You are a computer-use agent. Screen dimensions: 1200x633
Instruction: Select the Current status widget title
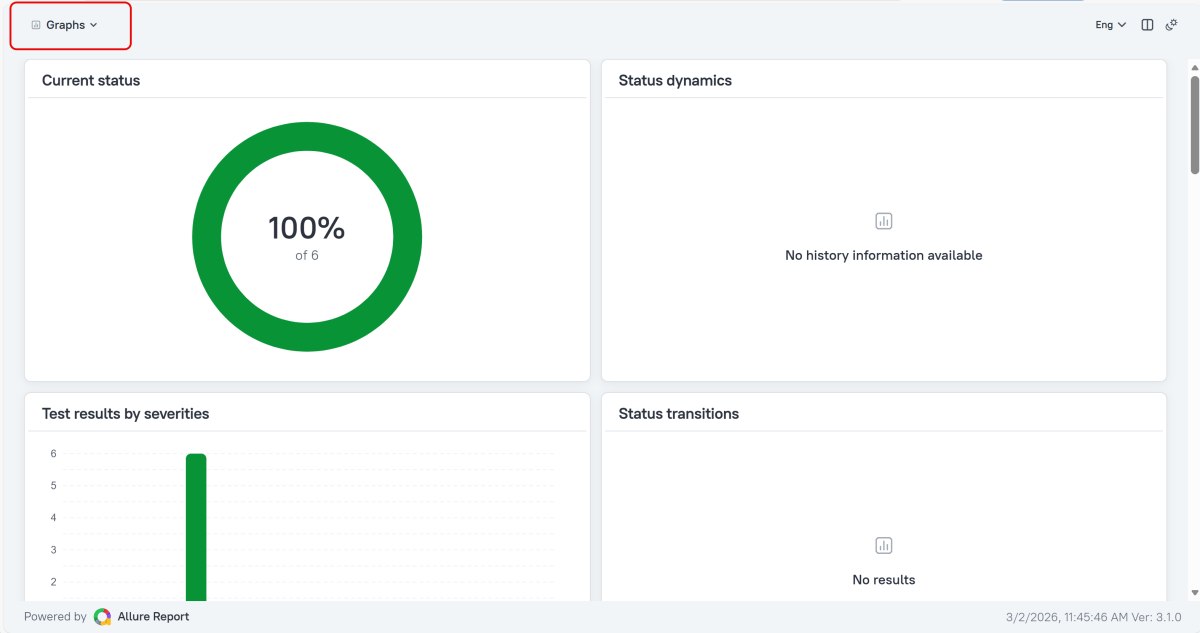(91, 80)
